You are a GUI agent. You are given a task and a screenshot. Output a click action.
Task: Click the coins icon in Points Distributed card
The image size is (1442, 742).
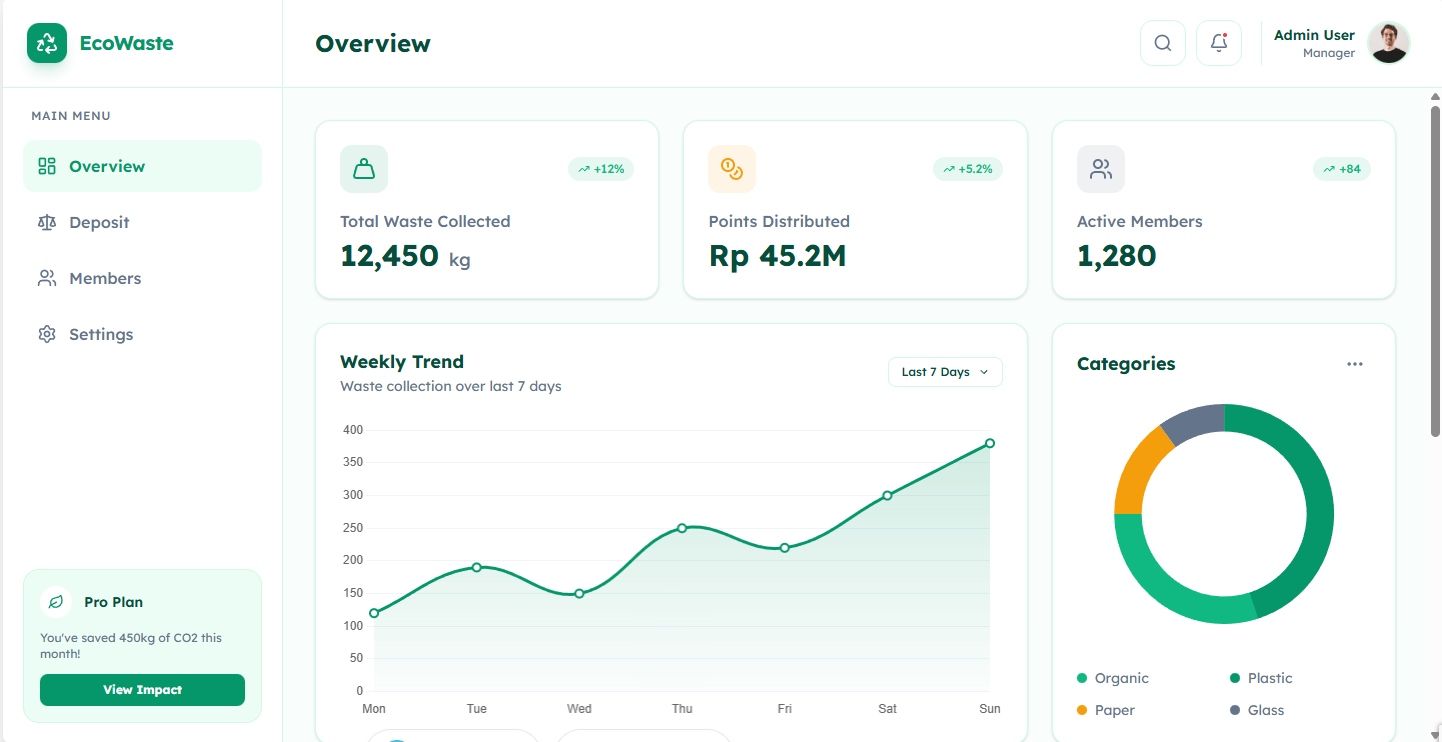click(732, 169)
